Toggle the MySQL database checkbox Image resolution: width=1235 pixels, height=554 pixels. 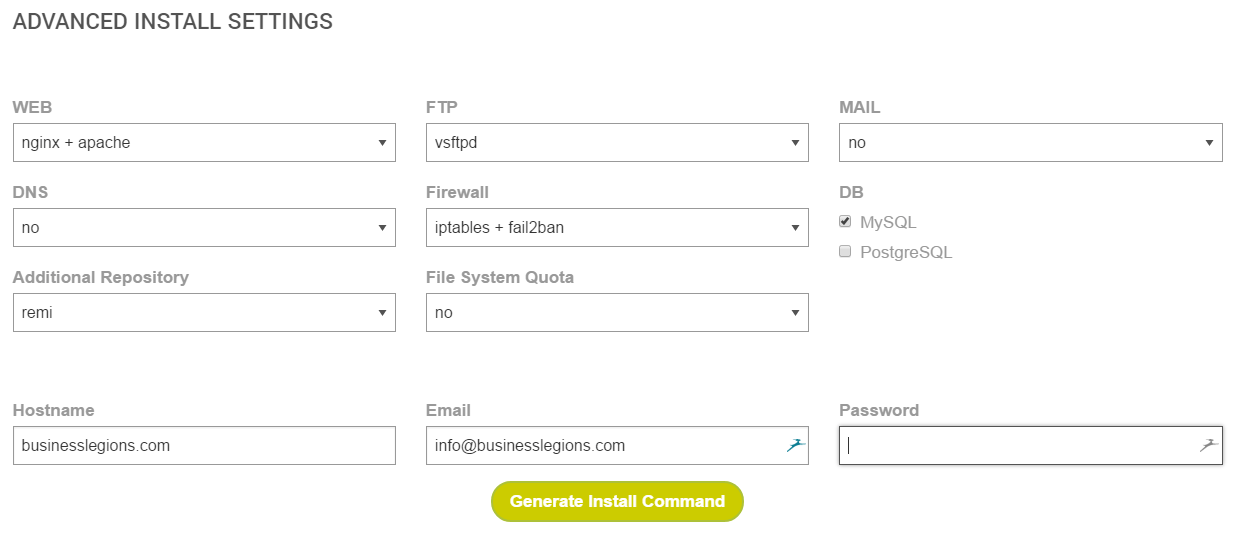click(845, 222)
